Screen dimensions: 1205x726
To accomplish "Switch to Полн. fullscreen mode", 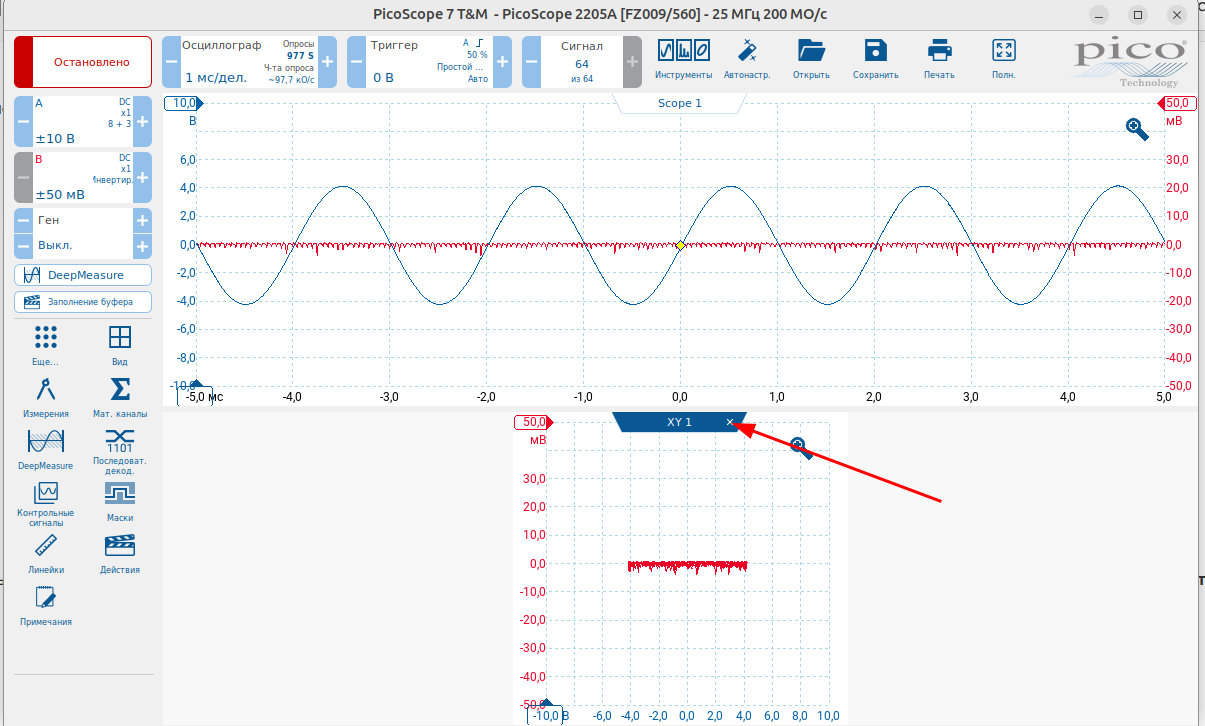I will tap(1003, 60).
